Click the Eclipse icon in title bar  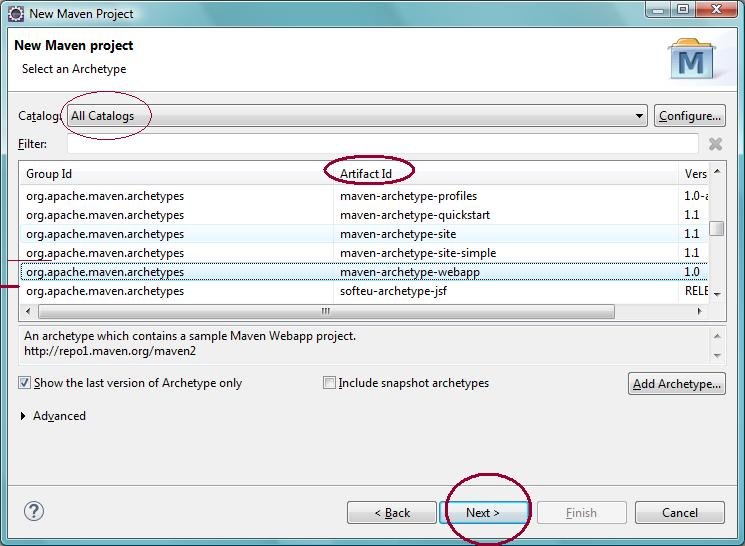(16, 13)
